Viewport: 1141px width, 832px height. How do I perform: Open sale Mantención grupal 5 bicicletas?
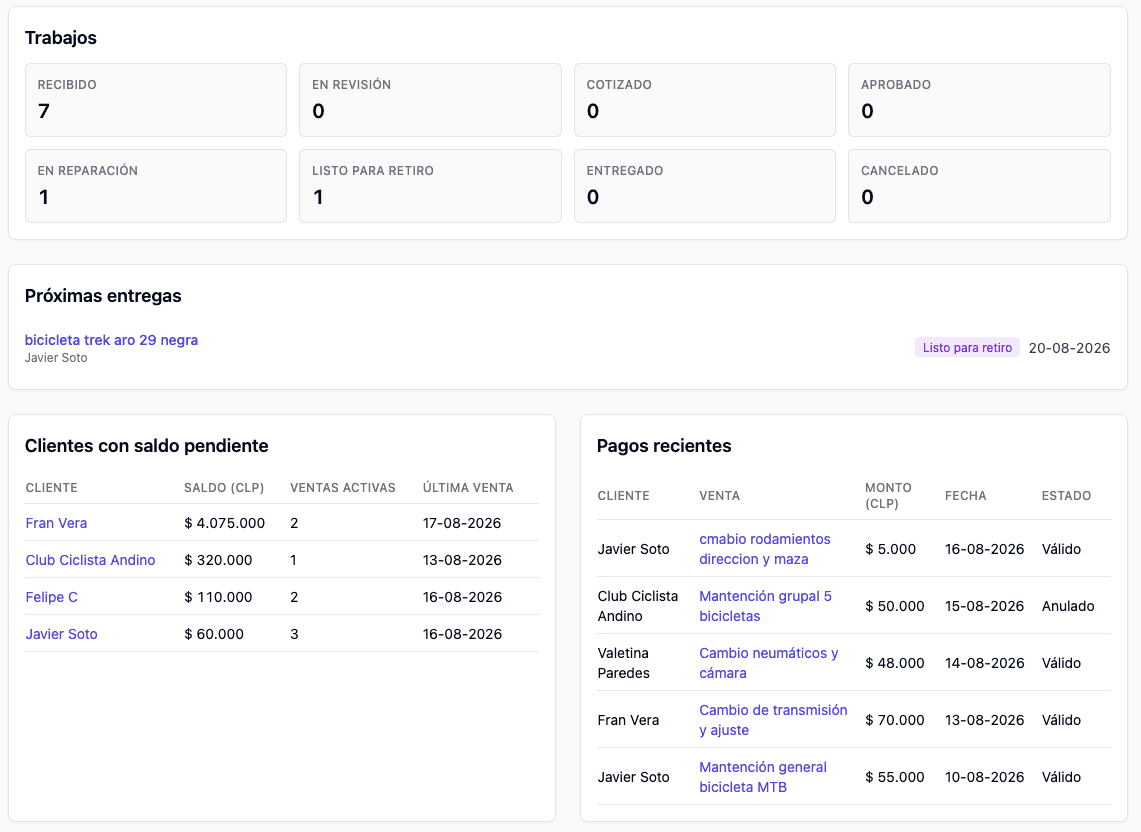[x=766, y=606]
